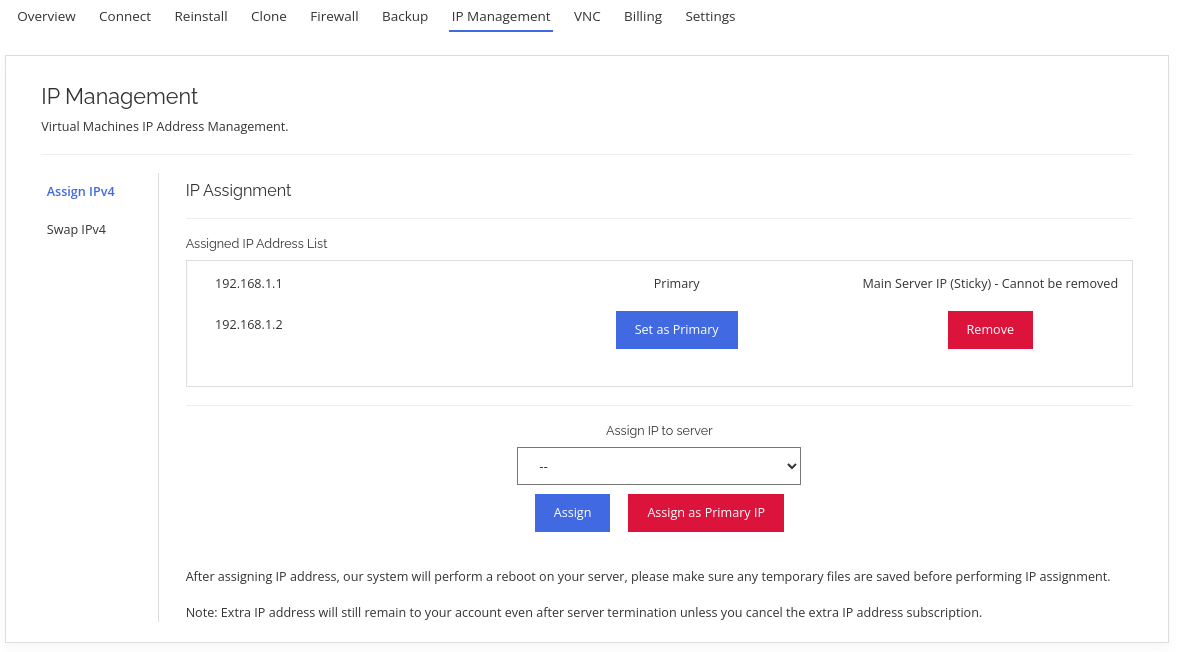Image resolution: width=1184 pixels, height=652 pixels.
Task: Open the Firewall tab
Action: point(334,17)
